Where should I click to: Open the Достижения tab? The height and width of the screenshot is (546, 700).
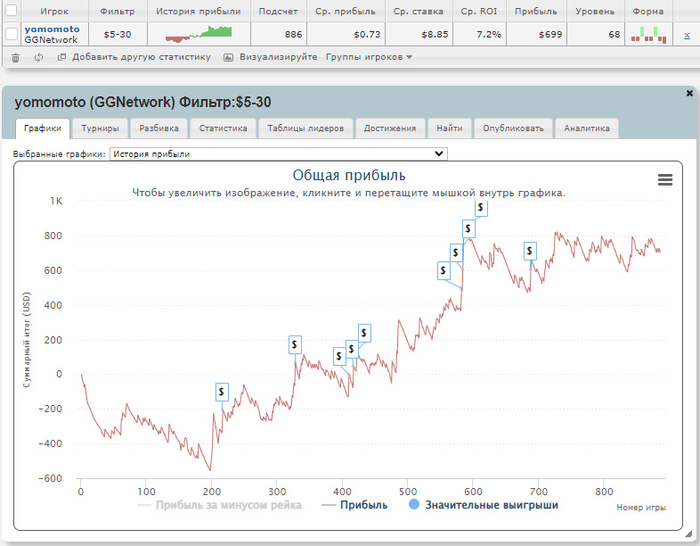point(390,129)
